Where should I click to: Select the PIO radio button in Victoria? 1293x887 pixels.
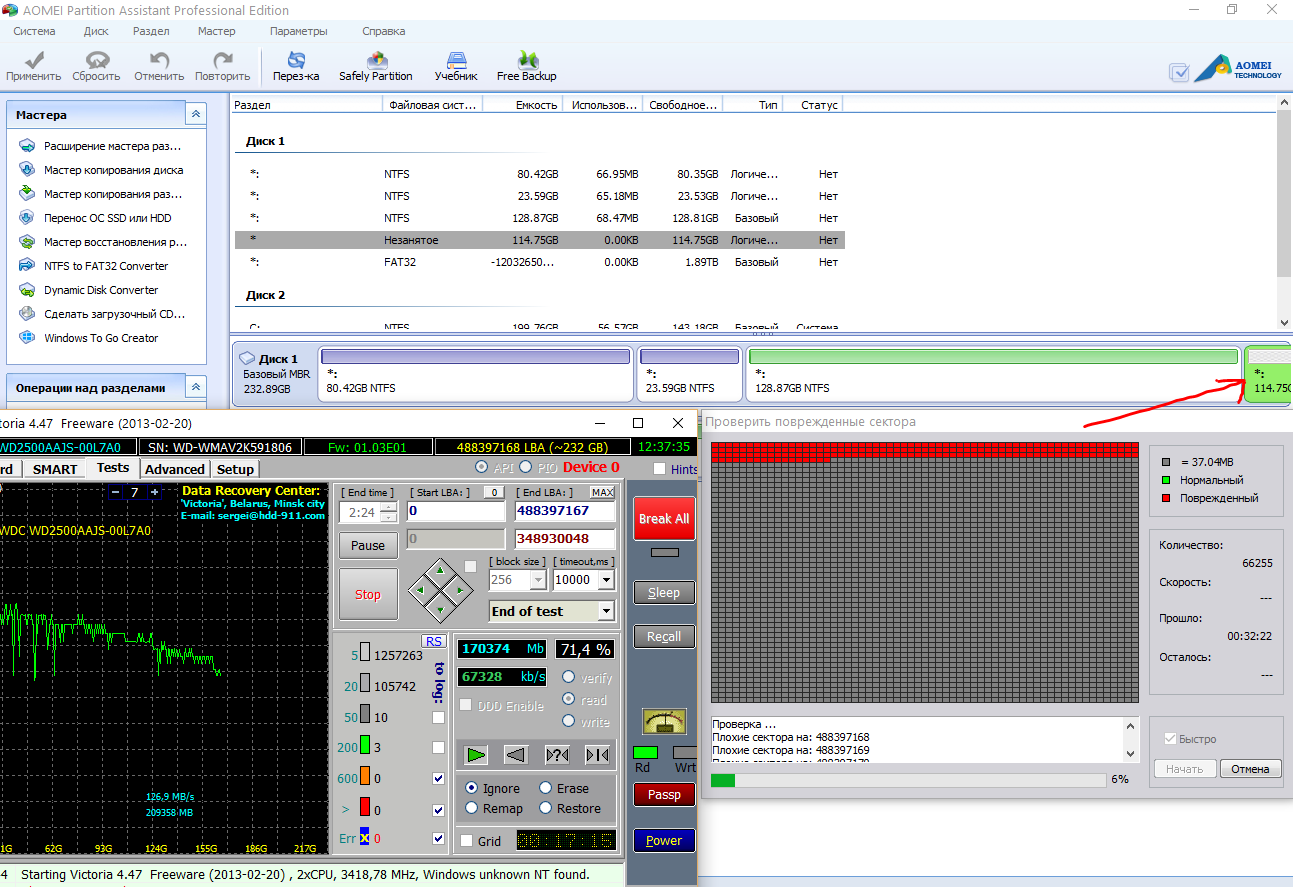point(525,467)
